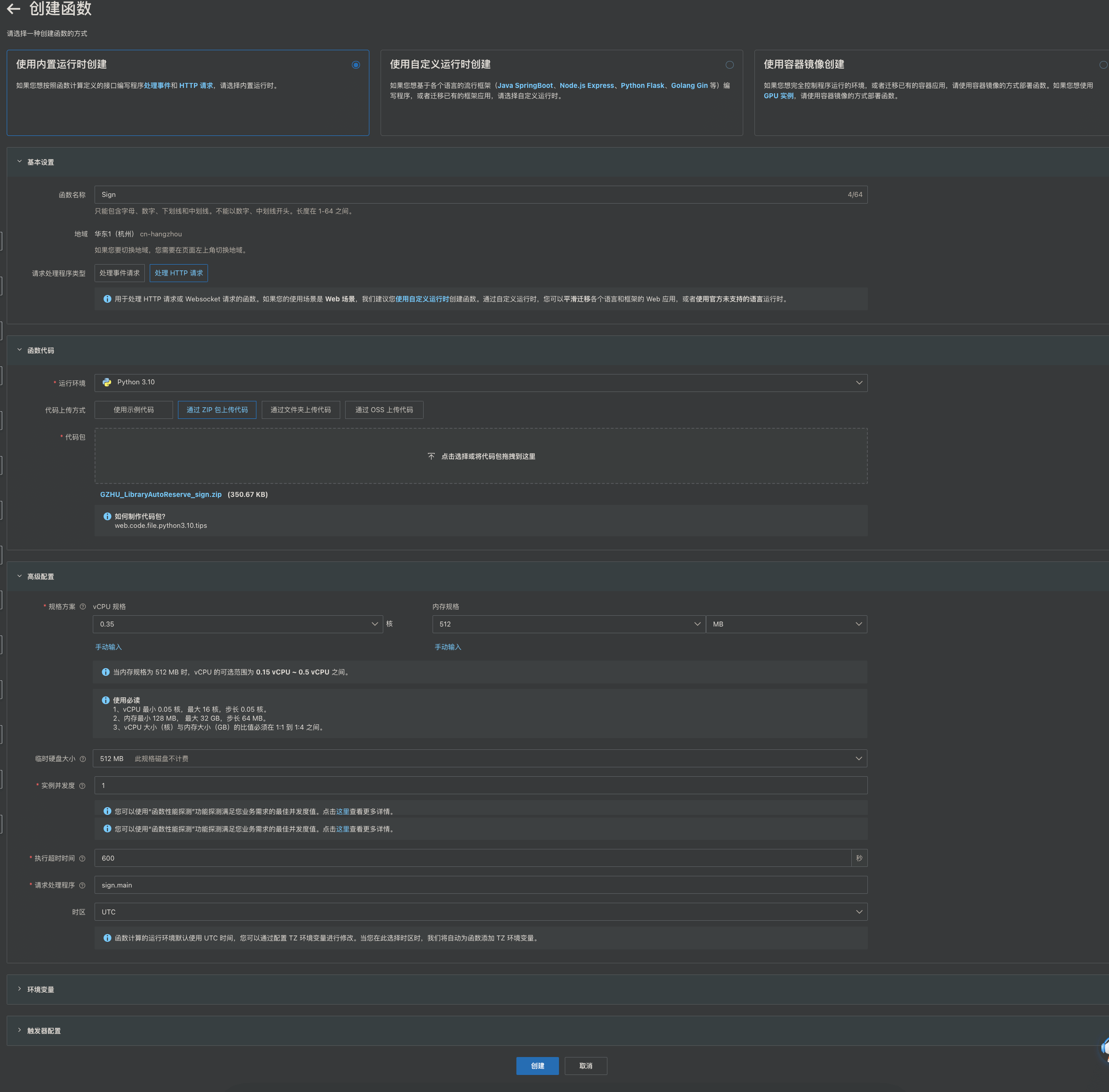Click help icon next to 临时硬盘大小
Screen dimensions: 1109x1092
82,759
